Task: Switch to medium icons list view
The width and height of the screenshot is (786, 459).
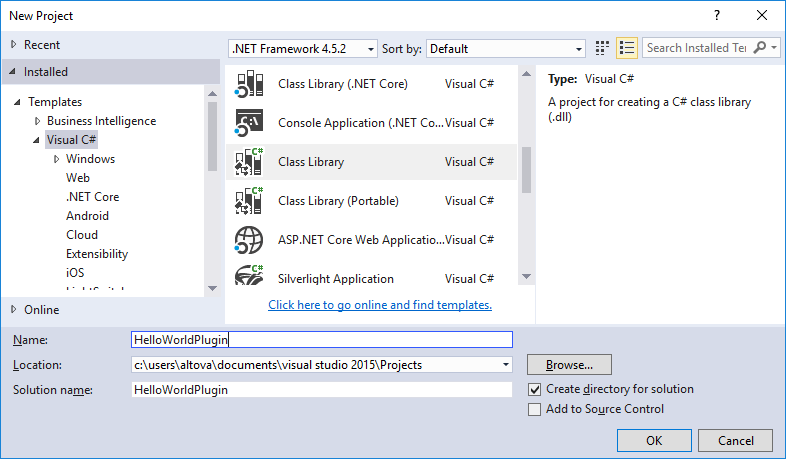Action: [x=627, y=48]
